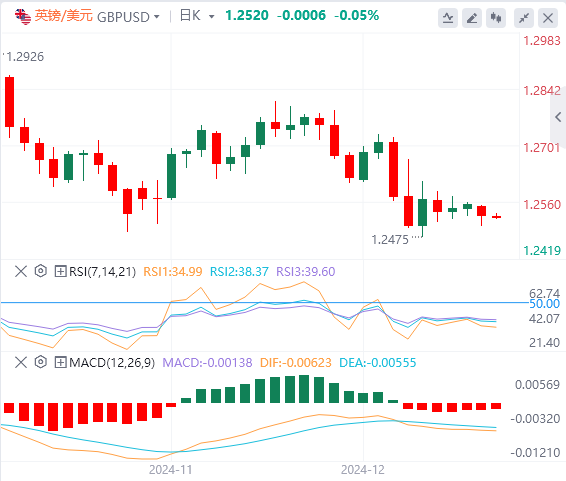Click the 1.2560 price axis label
The width and height of the screenshot is (566, 481).
tap(542, 205)
